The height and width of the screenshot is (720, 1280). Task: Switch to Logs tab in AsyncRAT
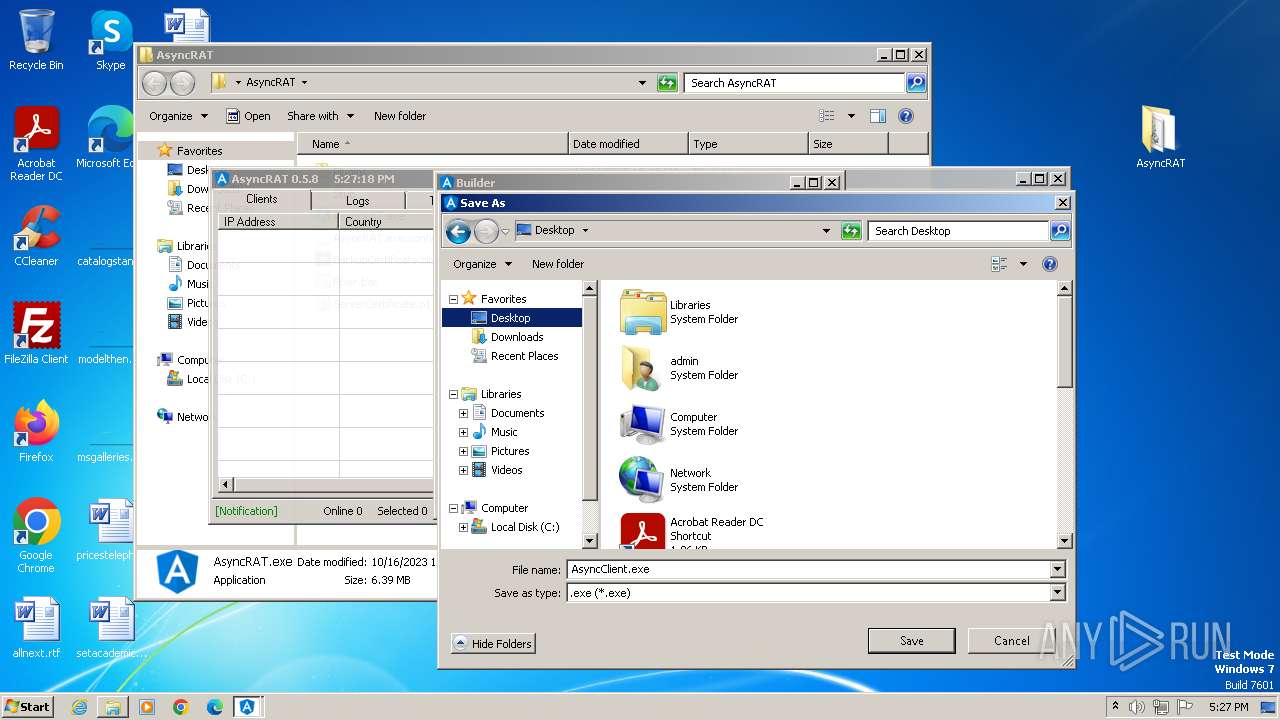click(357, 200)
